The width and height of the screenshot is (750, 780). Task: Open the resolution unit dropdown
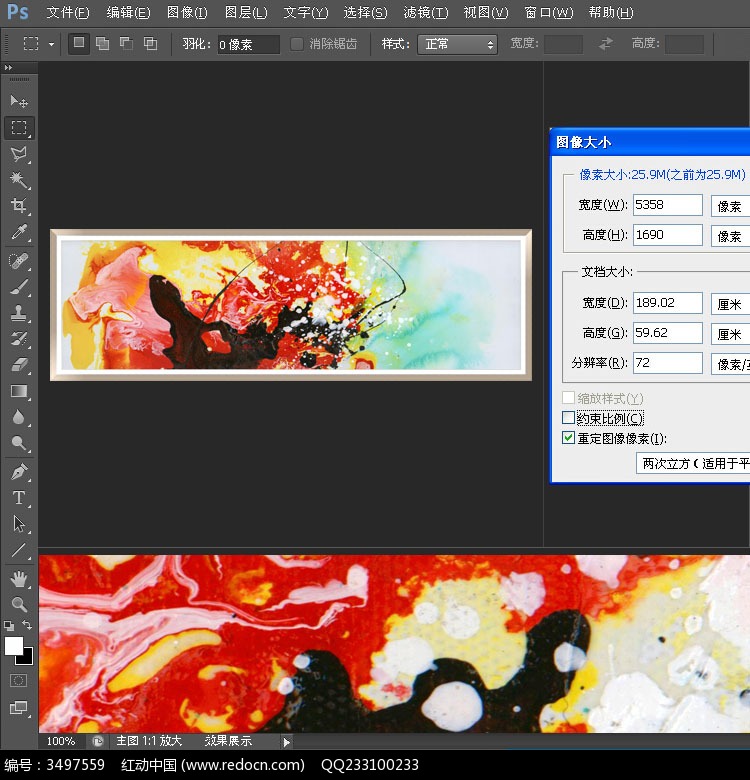click(730, 364)
